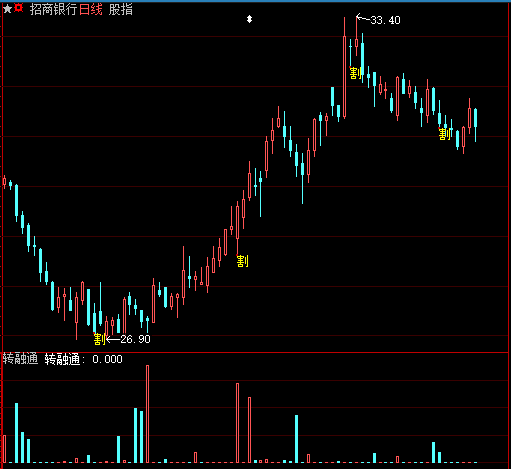Select the 招商银行 stock name in title
Viewport: 511px width, 469px height.
[x=53, y=9]
